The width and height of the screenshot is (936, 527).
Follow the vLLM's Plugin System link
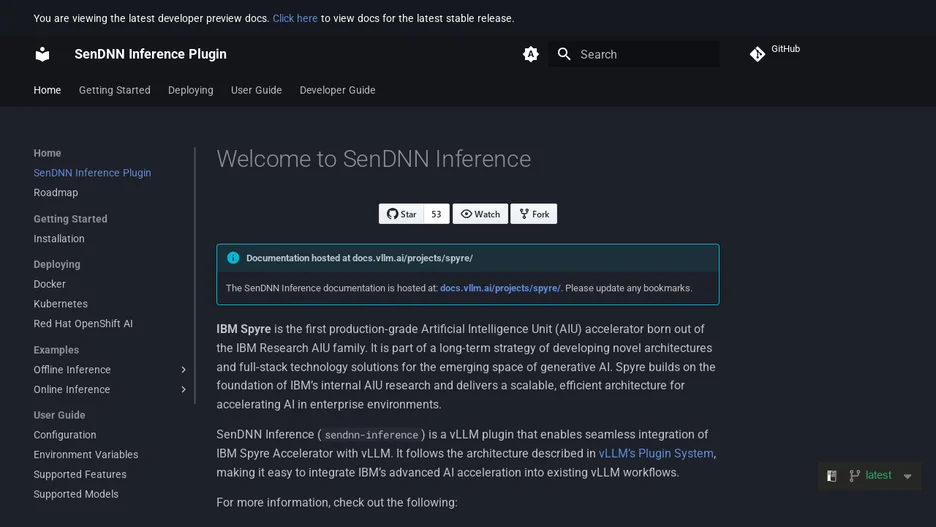click(x=655, y=453)
